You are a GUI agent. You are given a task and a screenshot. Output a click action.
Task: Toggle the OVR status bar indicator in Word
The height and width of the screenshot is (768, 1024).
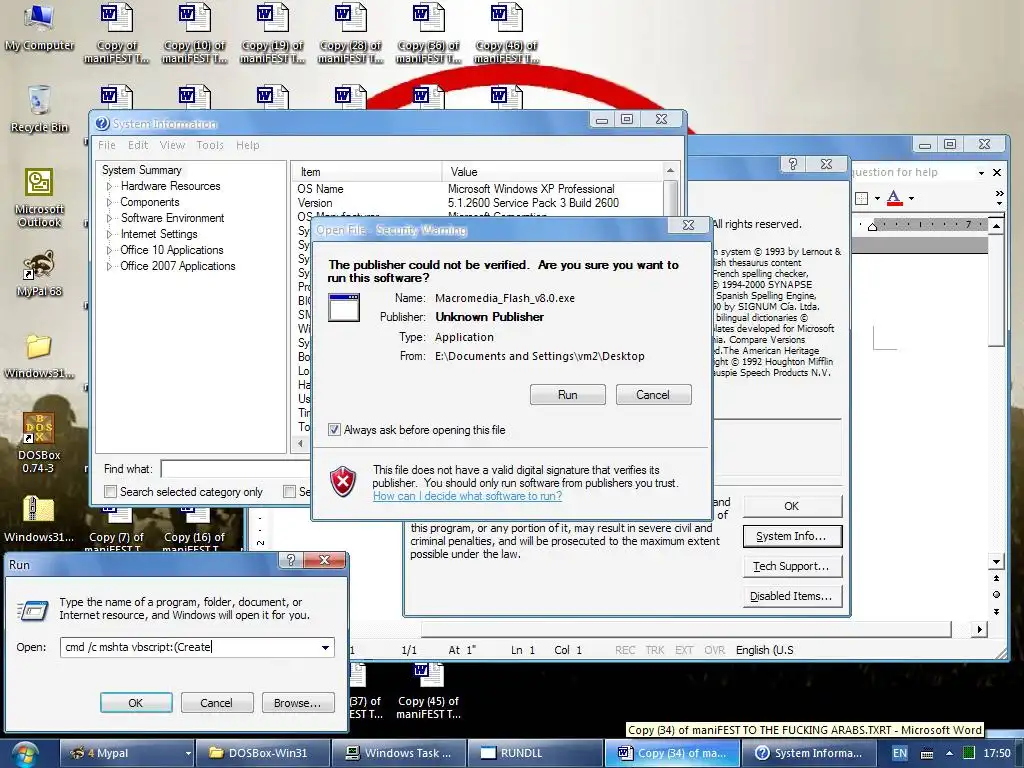point(714,650)
